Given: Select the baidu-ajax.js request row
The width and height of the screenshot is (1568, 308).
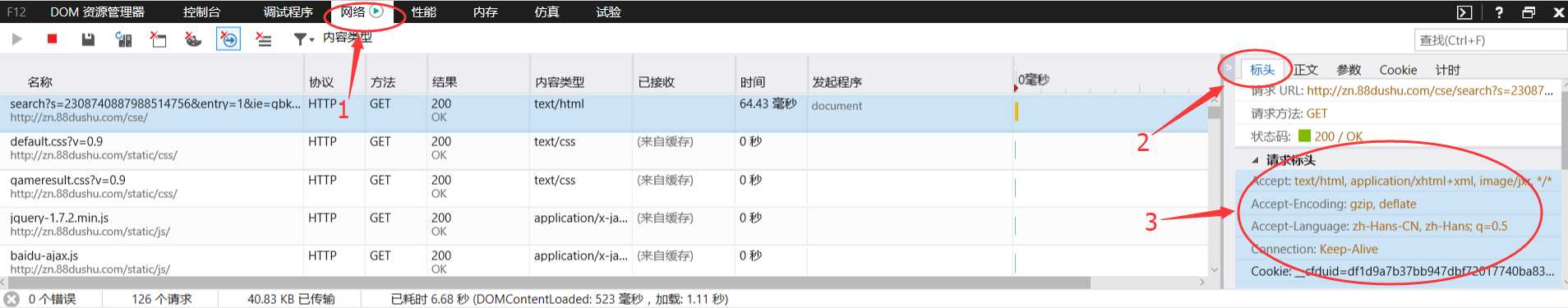Looking at the screenshot, I should point(604,261).
